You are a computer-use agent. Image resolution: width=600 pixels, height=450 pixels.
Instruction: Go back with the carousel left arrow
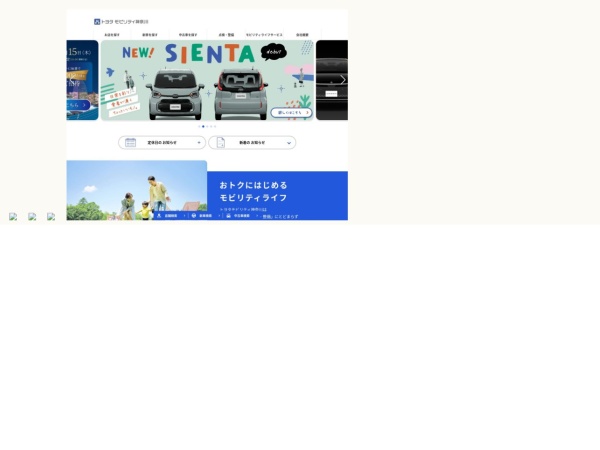[72, 80]
